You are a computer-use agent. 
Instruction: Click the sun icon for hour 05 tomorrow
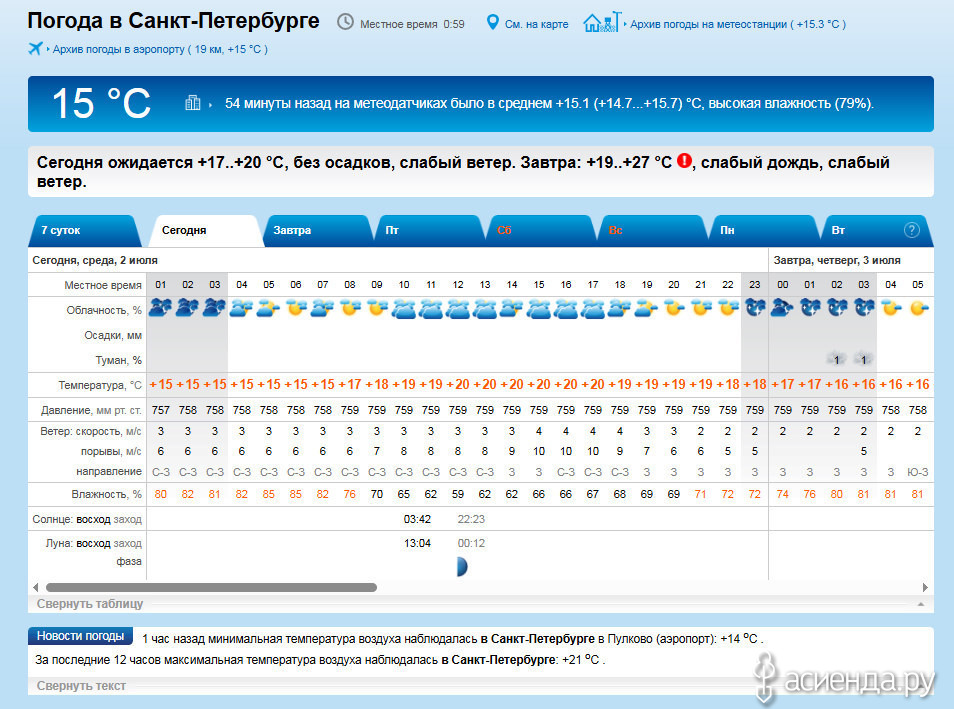pos(918,309)
